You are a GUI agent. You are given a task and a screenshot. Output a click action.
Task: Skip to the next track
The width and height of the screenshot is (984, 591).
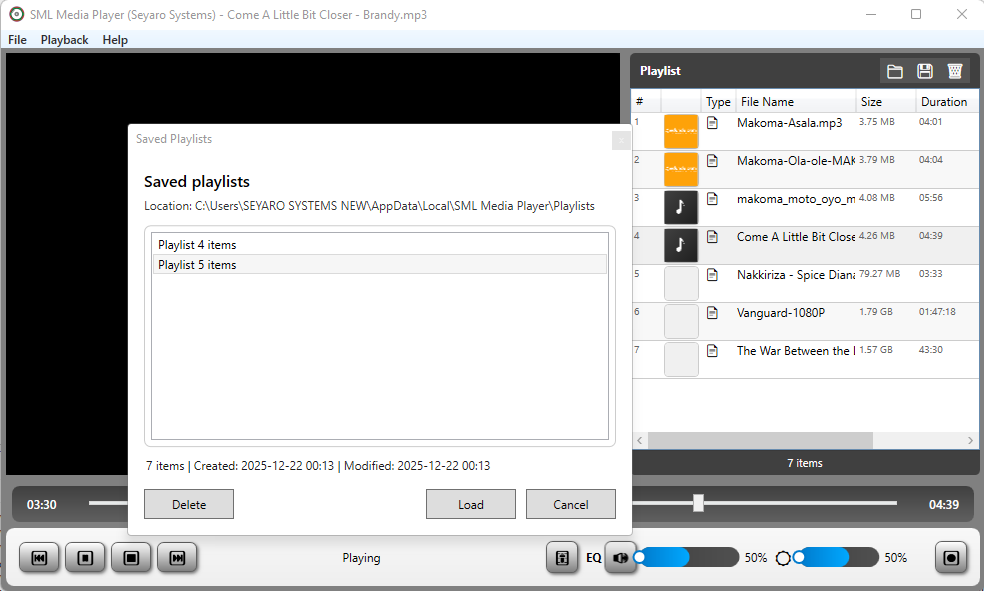click(x=177, y=557)
